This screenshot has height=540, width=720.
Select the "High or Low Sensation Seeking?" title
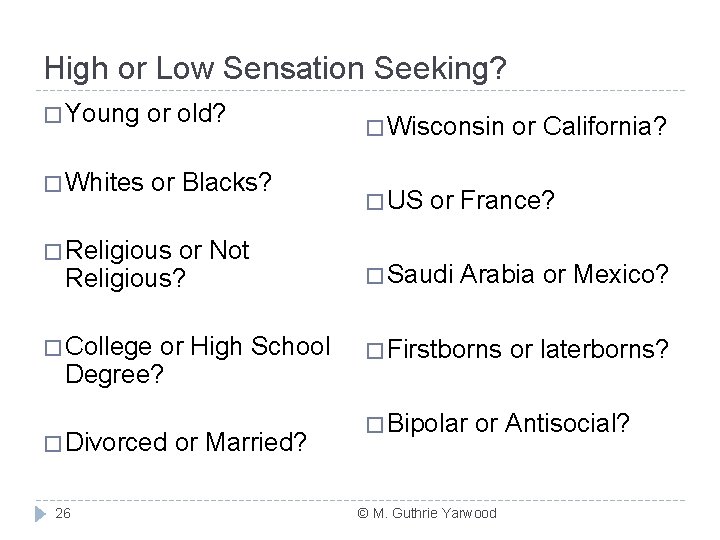click(275, 68)
